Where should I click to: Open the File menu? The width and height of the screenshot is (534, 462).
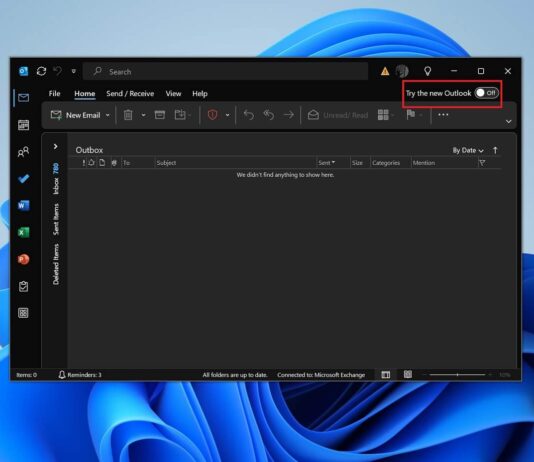coord(54,94)
